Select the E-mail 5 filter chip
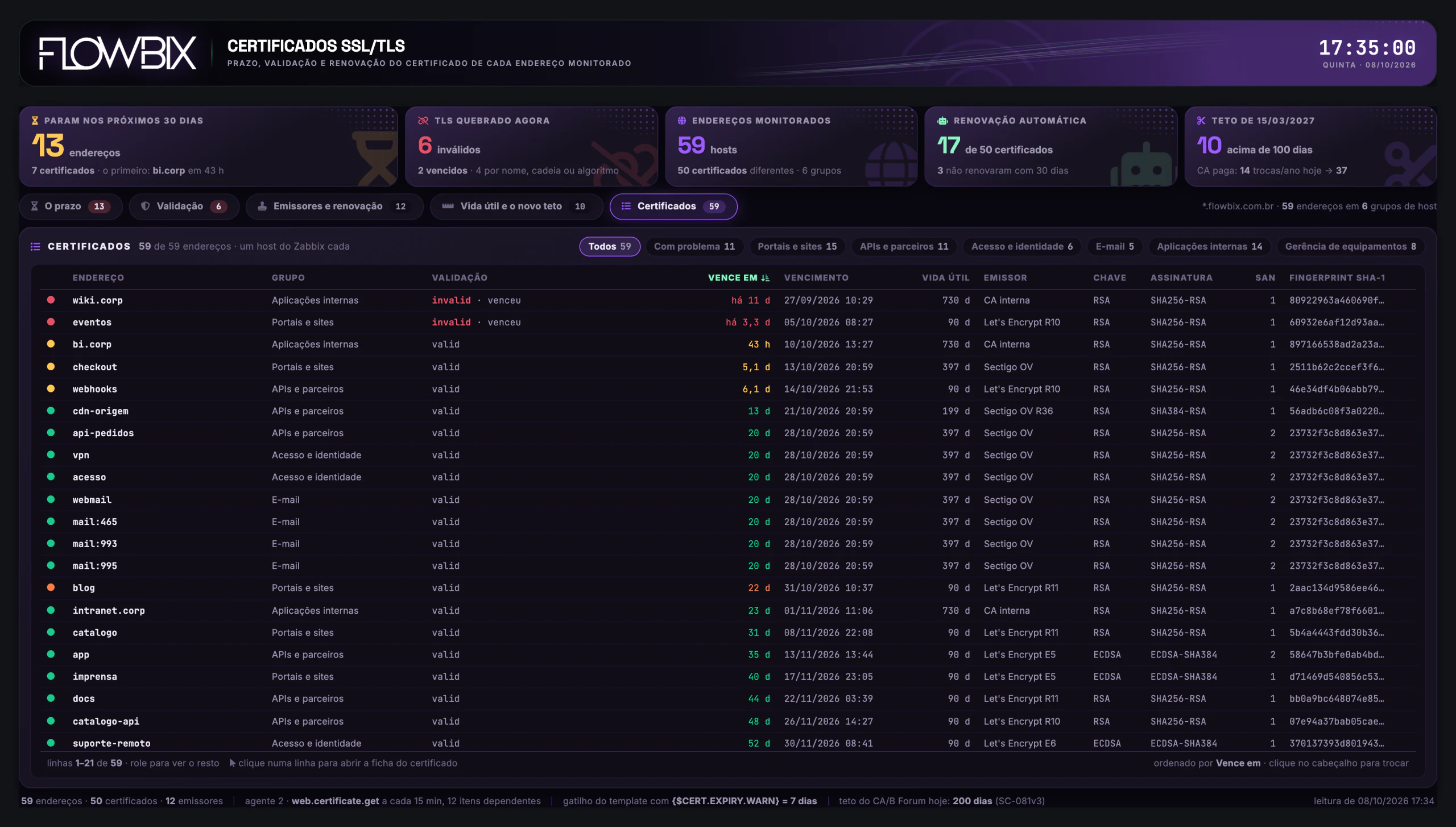The height and width of the screenshot is (827, 1456). coord(1115,246)
